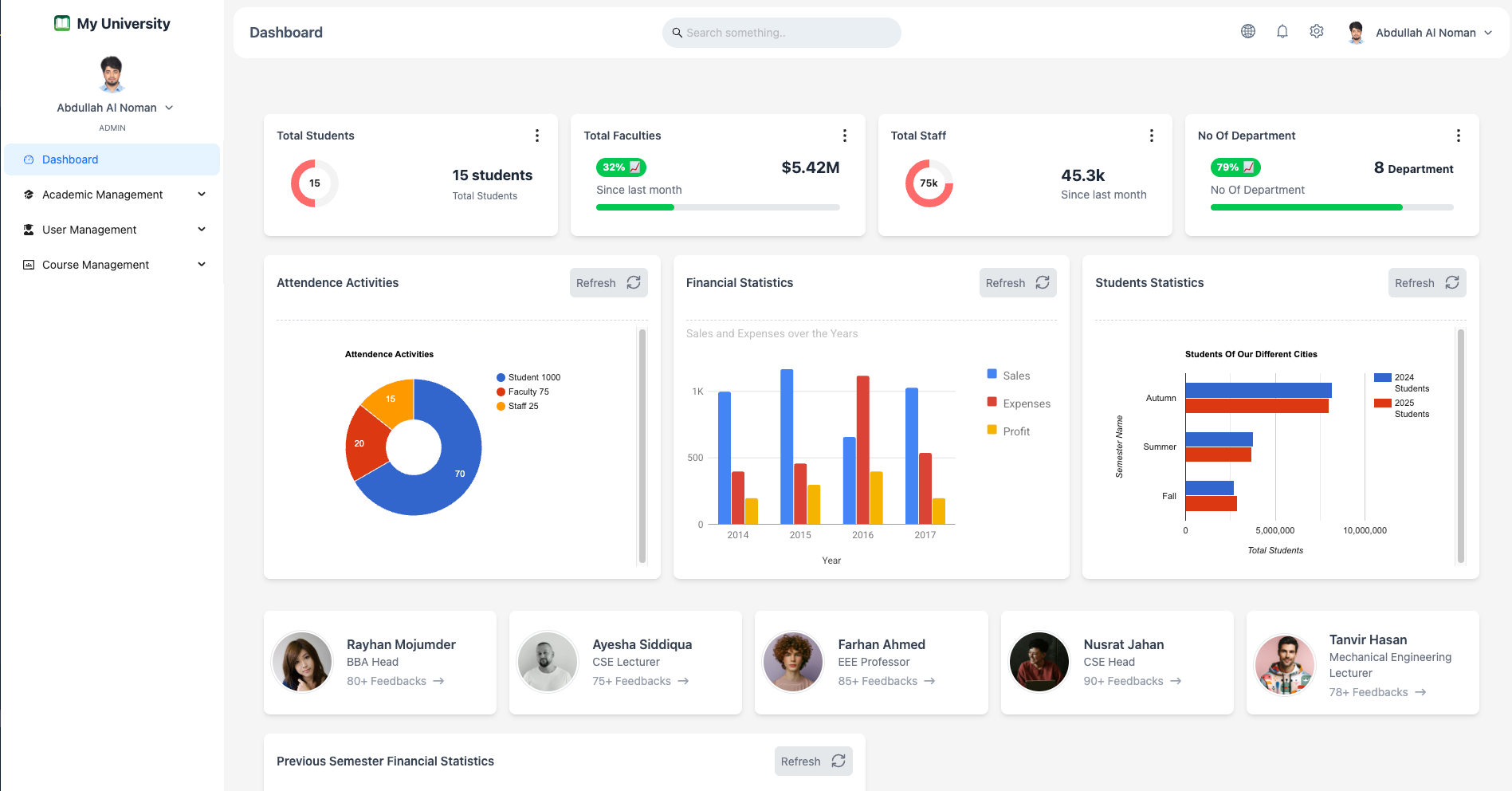The width and height of the screenshot is (1512, 791).
Task: Click Ayesha Siddiqua's profile photo
Action: pos(548,662)
